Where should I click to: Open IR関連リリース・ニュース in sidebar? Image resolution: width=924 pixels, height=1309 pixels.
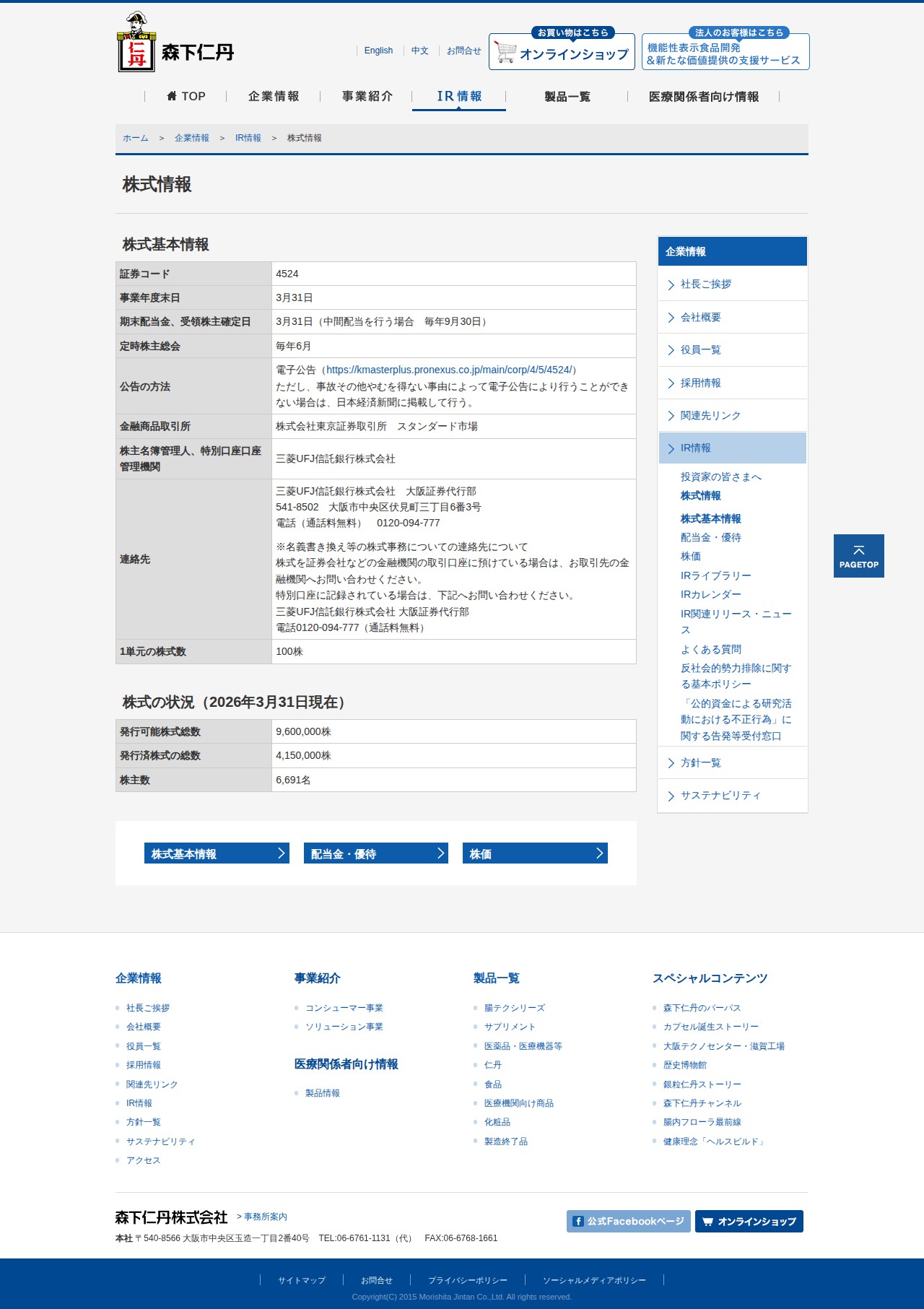(736, 622)
